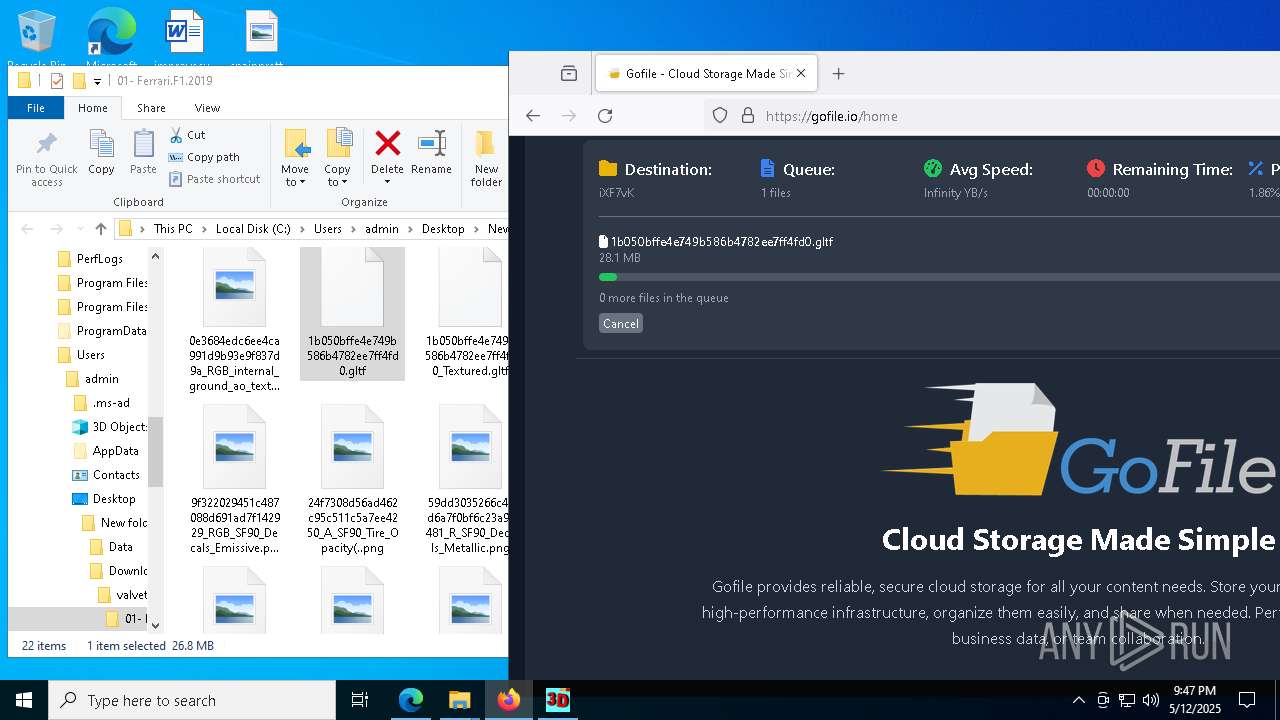The image size is (1280, 720).
Task: Select PerfLogs in navigation tree
Action: coord(100,259)
